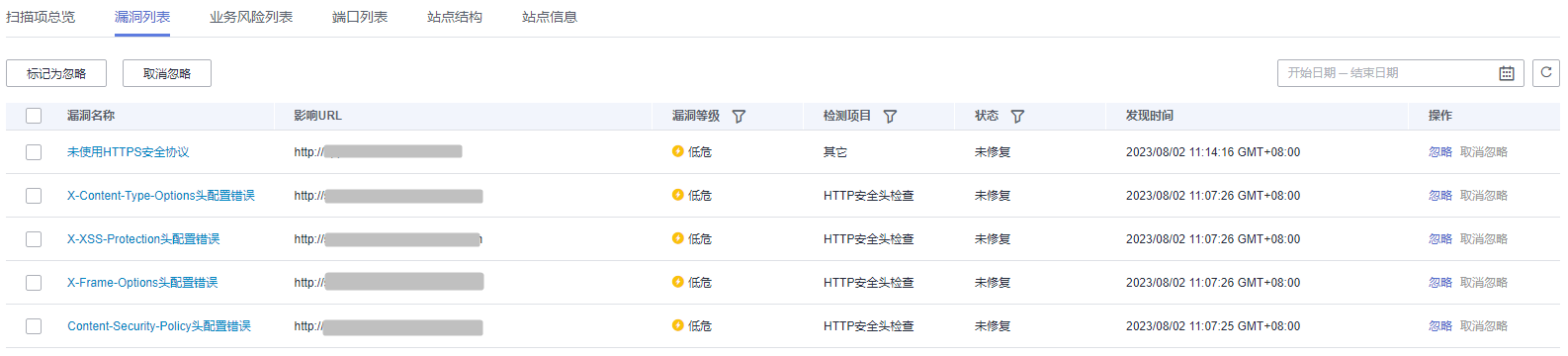
Task: Click low-risk icon in Content-Security-Policy row
Action: pyautogui.click(x=677, y=325)
